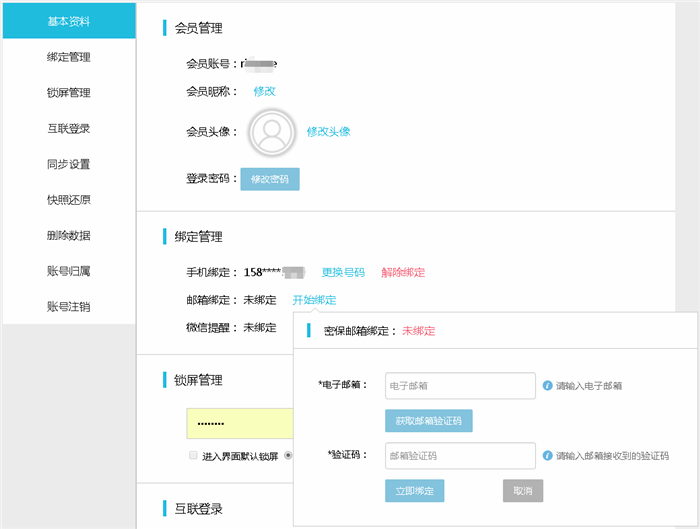
Task: Click the 电子邮箱 input field
Action: (460, 385)
